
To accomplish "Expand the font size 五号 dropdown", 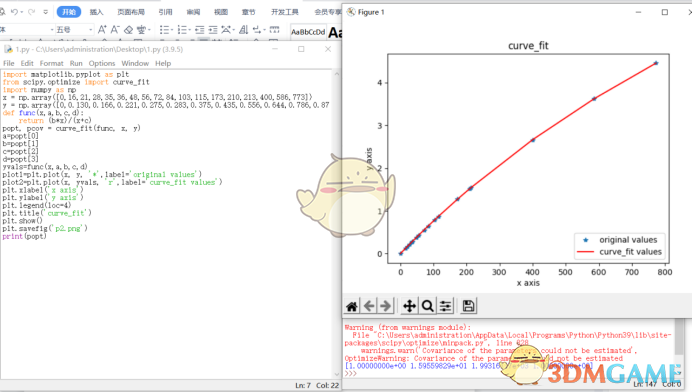I will click(90, 30).
